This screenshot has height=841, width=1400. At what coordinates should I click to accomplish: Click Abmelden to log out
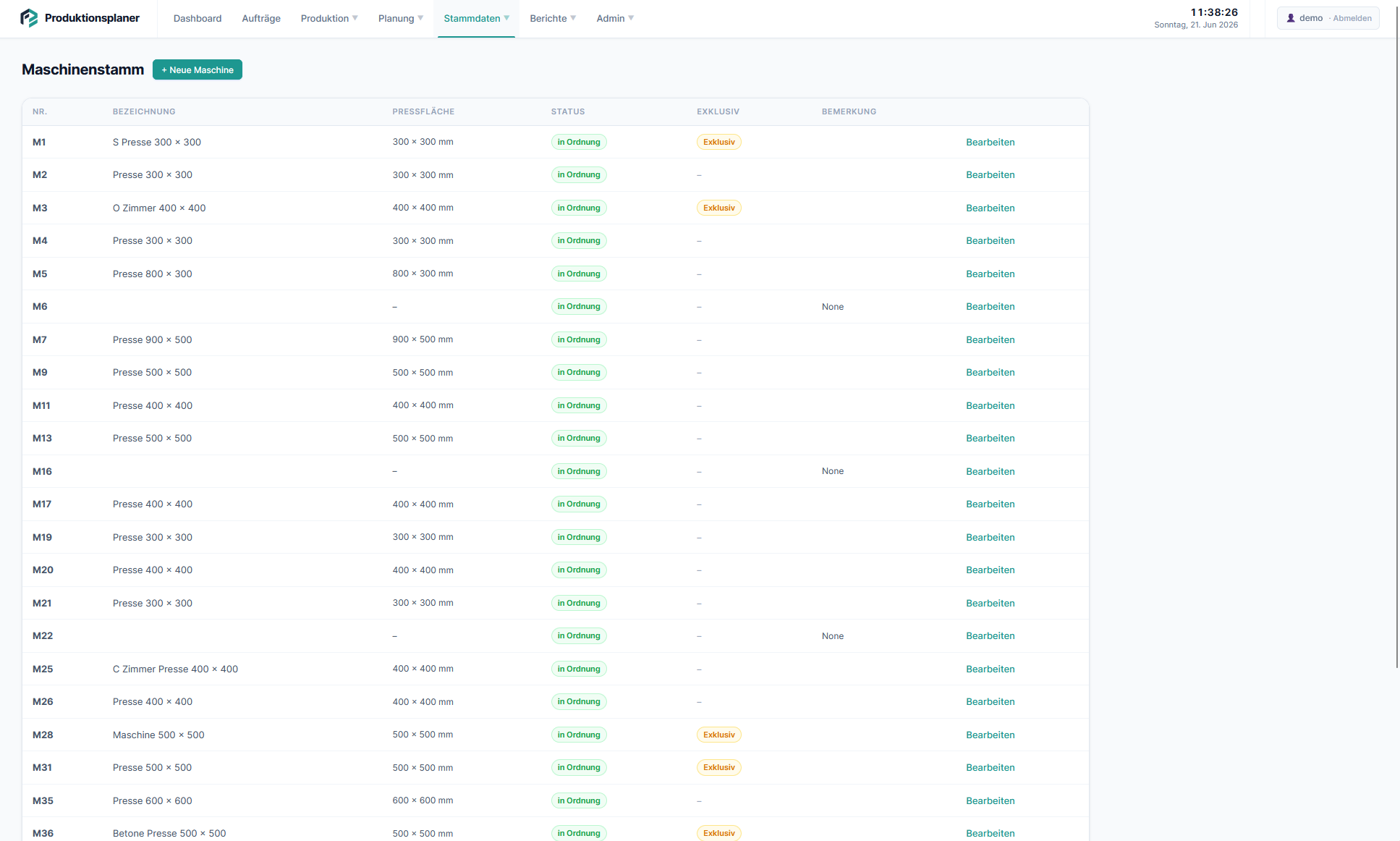pos(1352,18)
